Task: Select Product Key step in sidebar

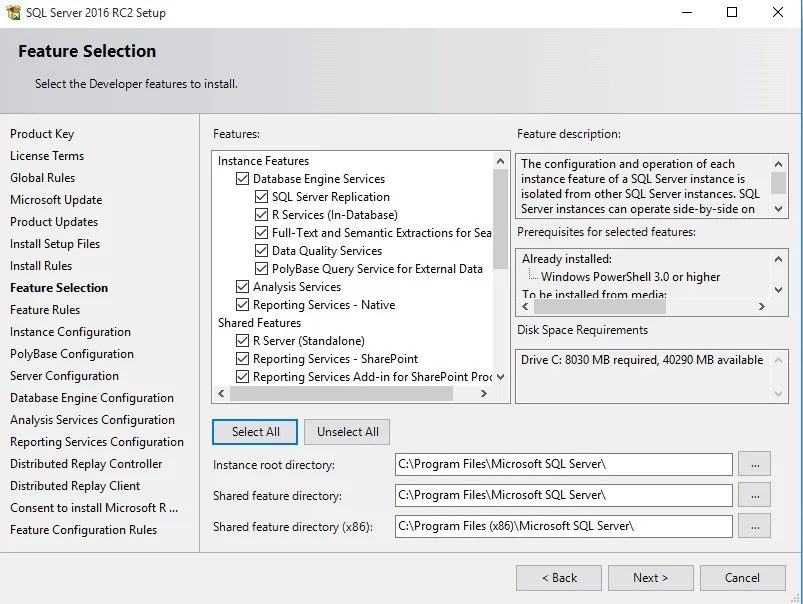Action: pos(42,133)
